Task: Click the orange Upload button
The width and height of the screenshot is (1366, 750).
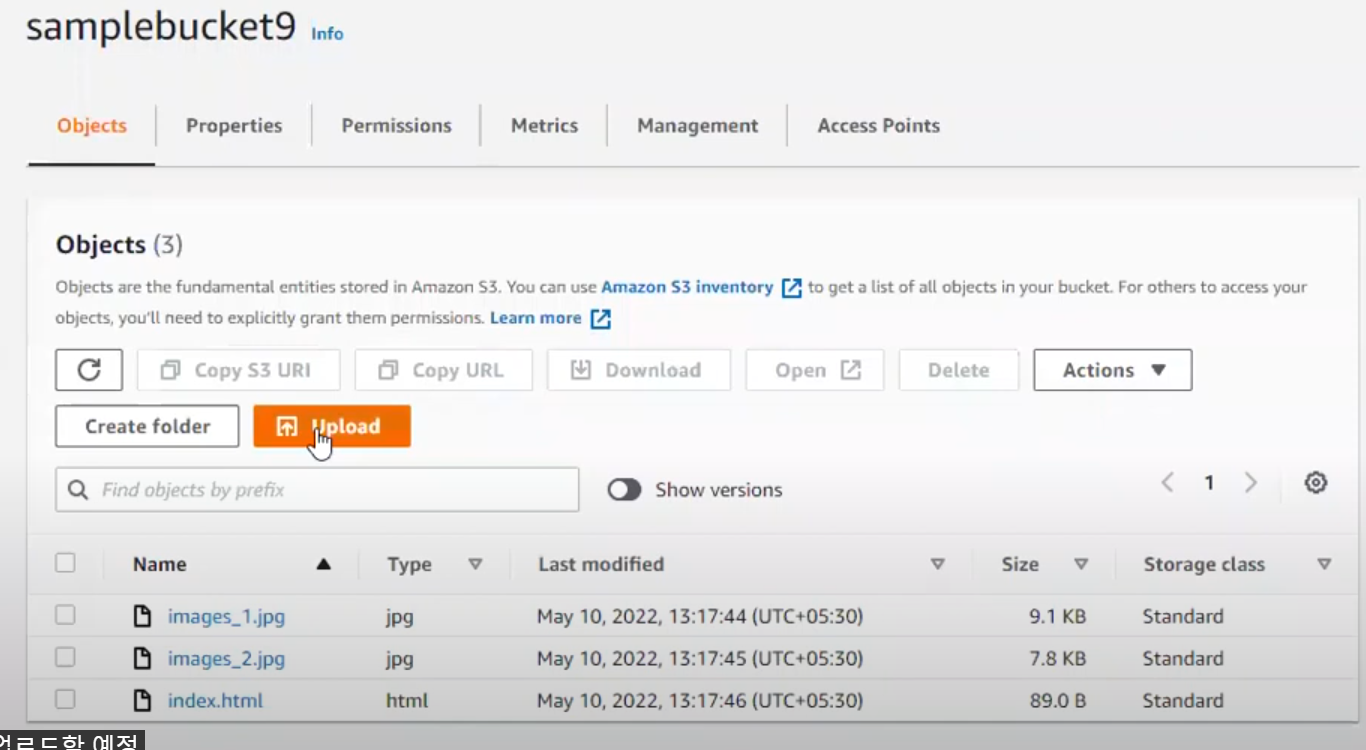Action: click(x=332, y=426)
